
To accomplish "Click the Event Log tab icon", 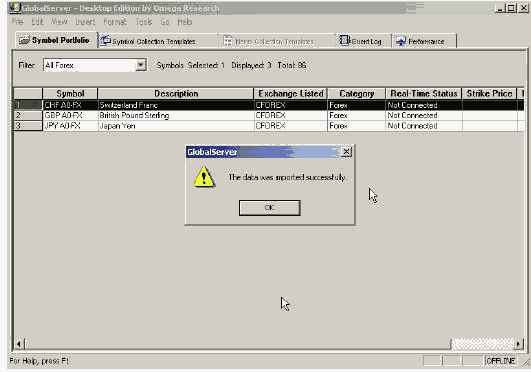I will coord(344,40).
